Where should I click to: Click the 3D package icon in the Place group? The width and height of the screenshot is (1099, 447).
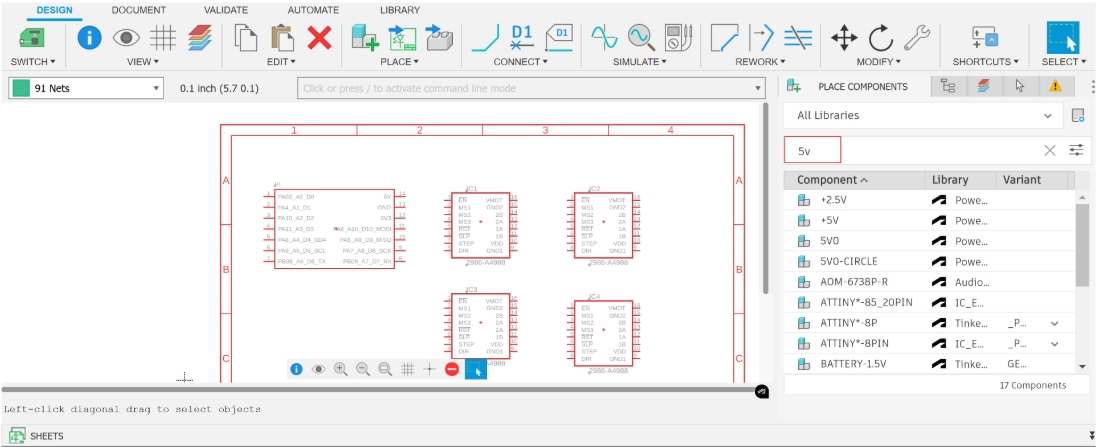point(439,37)
